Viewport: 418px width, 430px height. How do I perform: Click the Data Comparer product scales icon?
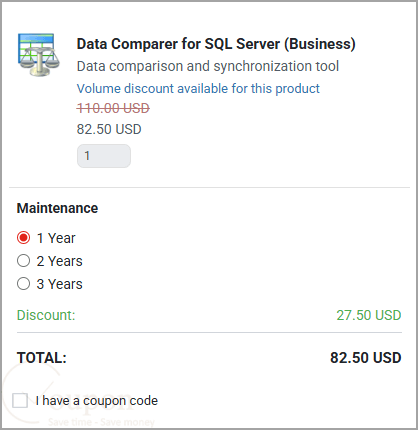pos(39,55)
